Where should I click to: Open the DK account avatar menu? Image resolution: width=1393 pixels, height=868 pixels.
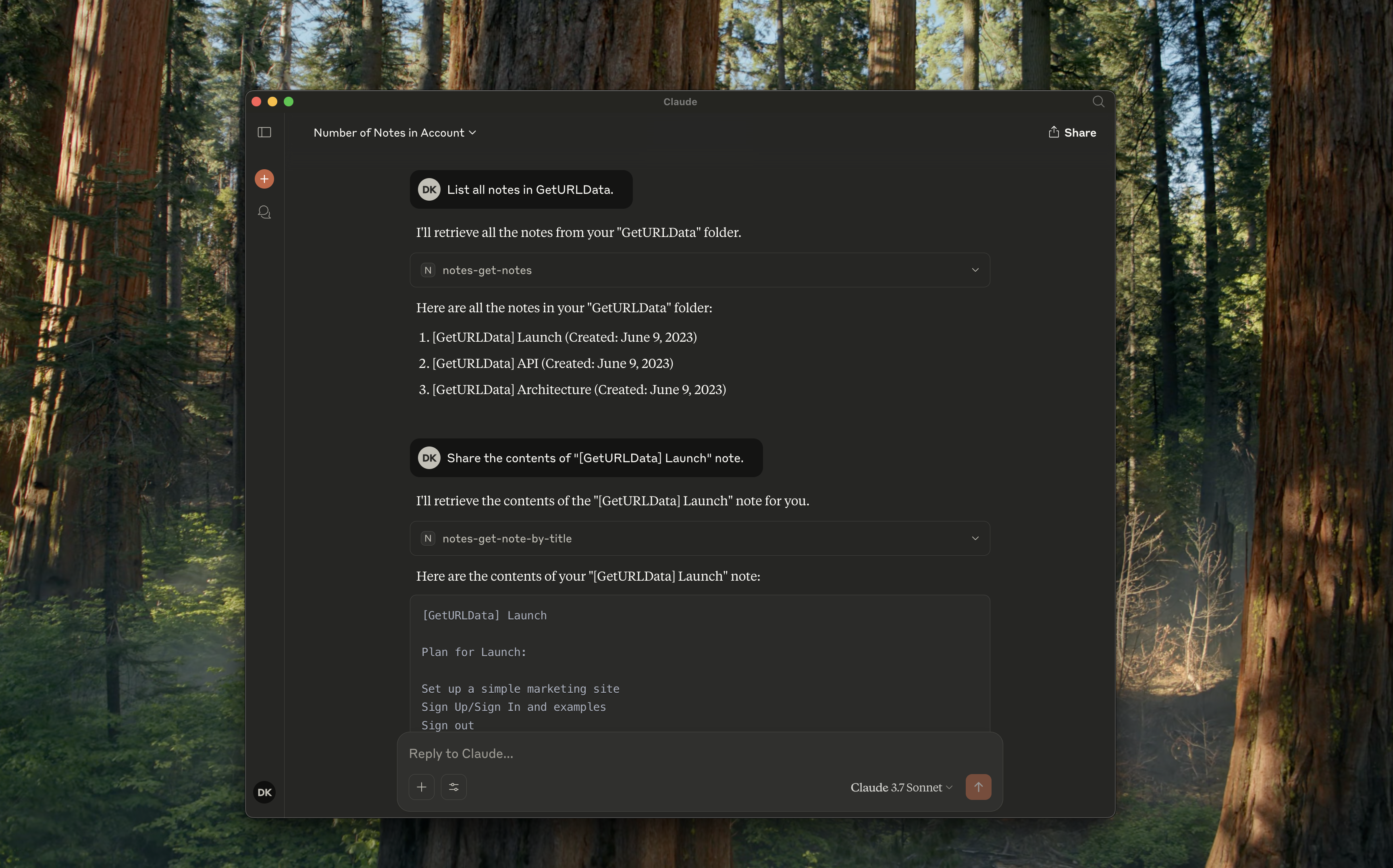point(264,792)
